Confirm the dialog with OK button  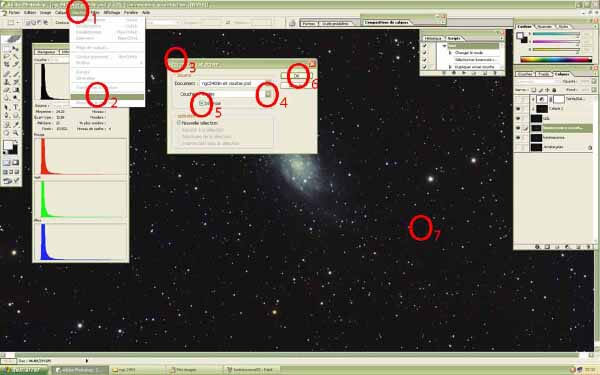(297, 76)
